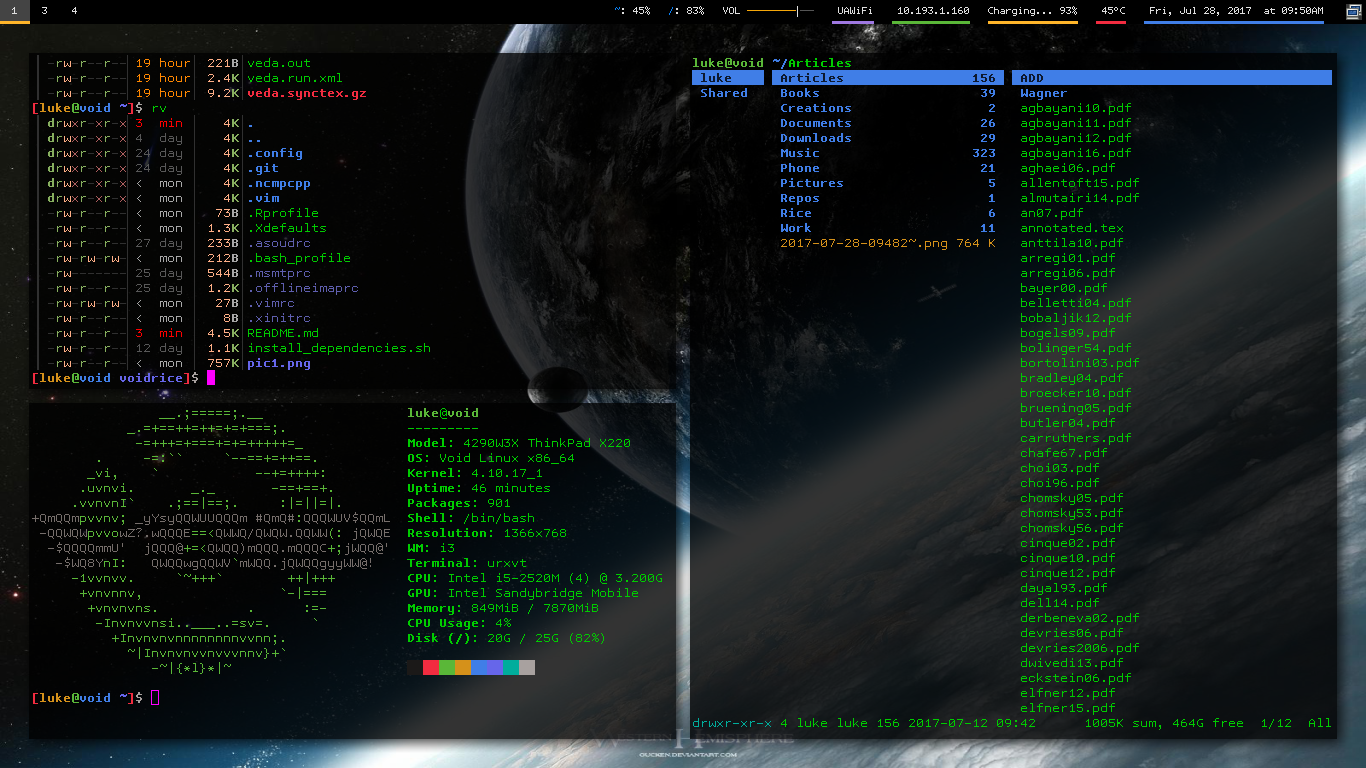
Task: Click the Charging battery status indicator
Action: click(1032, 11)
